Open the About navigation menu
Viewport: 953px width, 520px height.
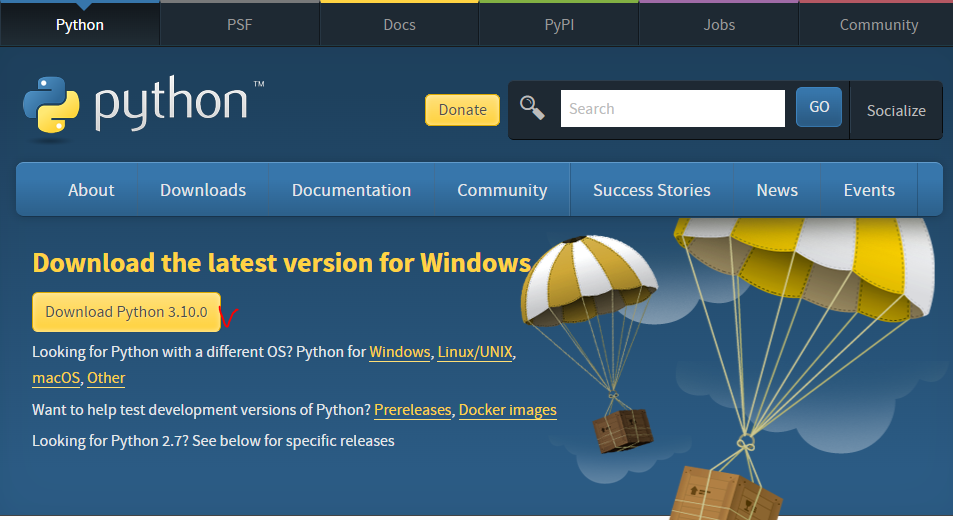(91, 190)
